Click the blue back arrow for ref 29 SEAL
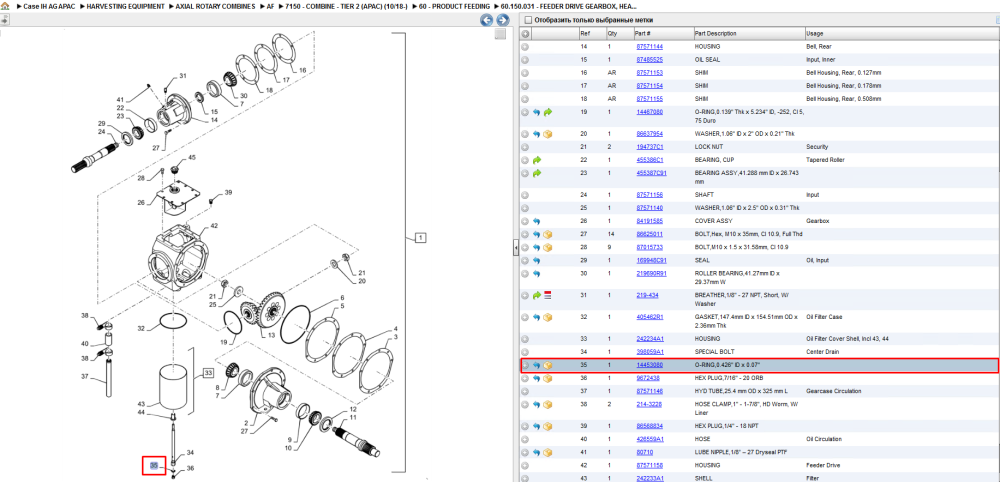 pos(536,261)
